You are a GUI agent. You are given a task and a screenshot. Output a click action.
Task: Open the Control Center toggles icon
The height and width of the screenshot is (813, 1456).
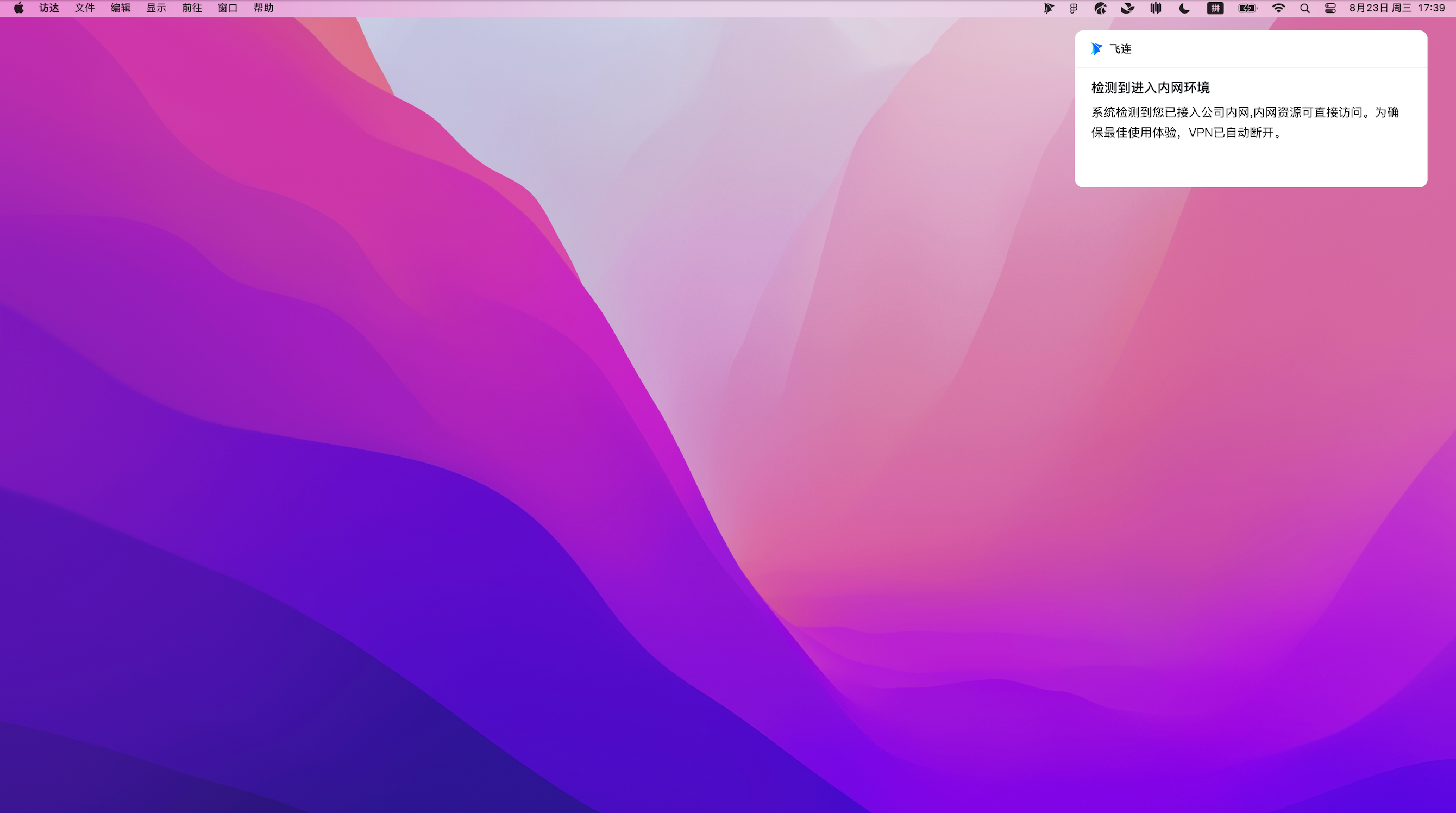1330,8
